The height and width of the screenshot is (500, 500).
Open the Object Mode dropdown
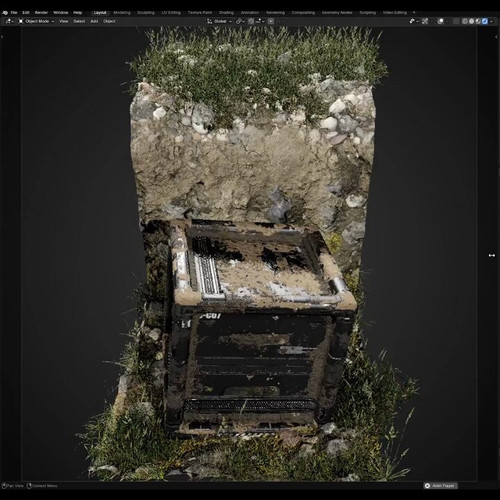[36, 21]
